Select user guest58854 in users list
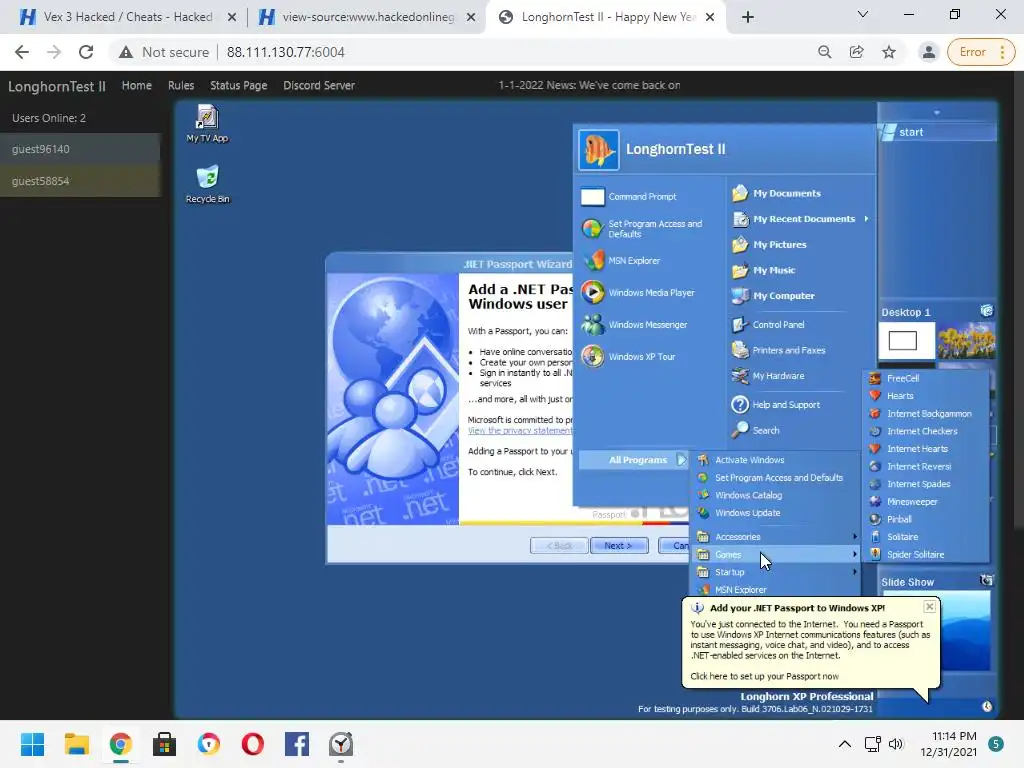 [80, 181]
